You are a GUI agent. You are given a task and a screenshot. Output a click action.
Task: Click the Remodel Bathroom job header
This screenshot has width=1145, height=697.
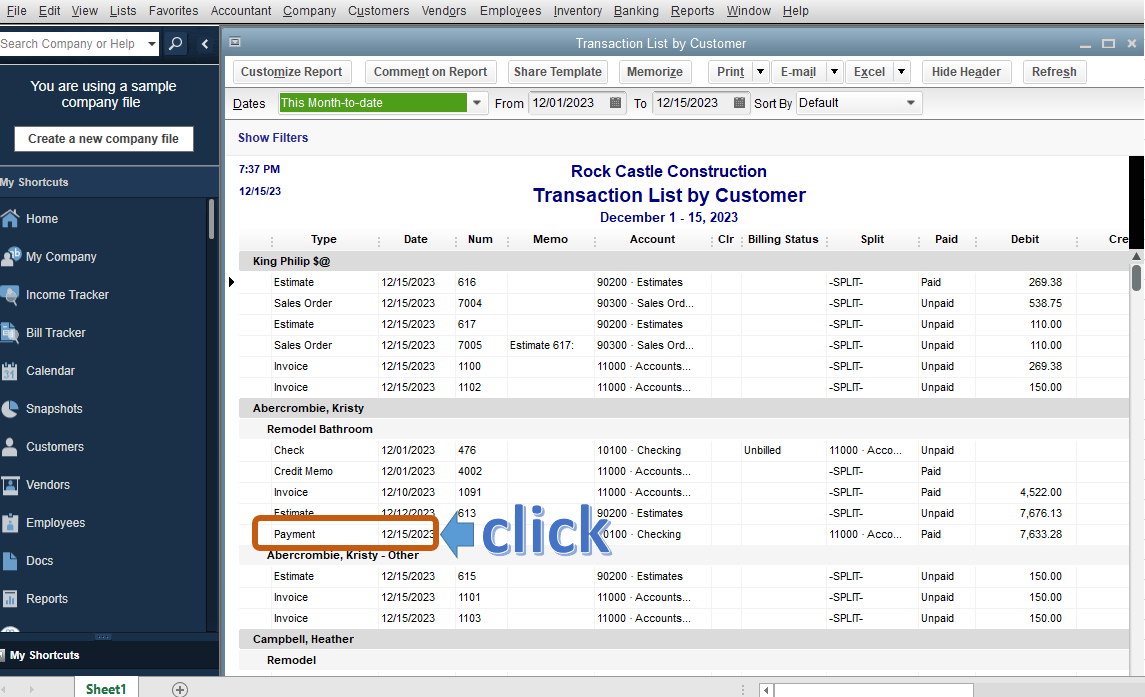click(x=319, y=429)
